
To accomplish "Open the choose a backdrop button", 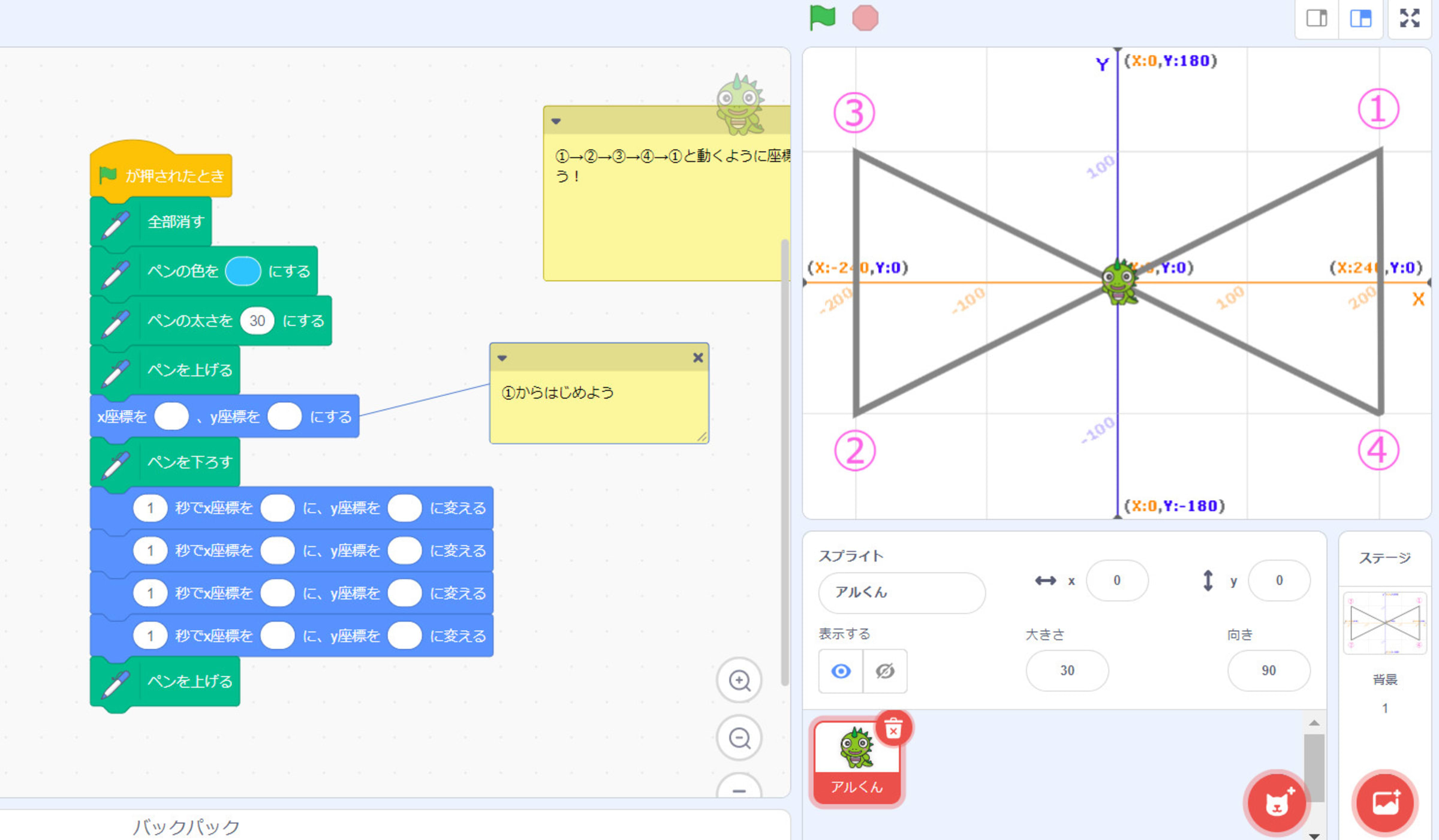I will [x=1385, y=803].
